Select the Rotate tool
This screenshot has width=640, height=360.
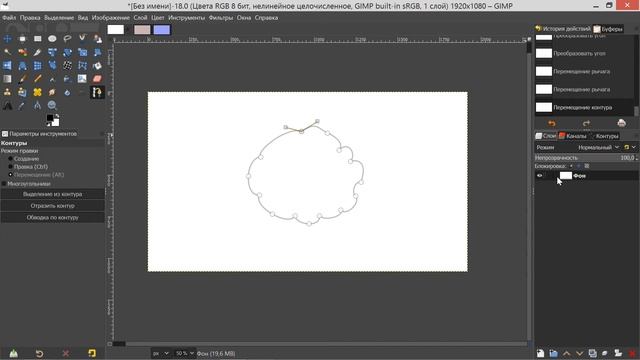(x=67, y=52)
